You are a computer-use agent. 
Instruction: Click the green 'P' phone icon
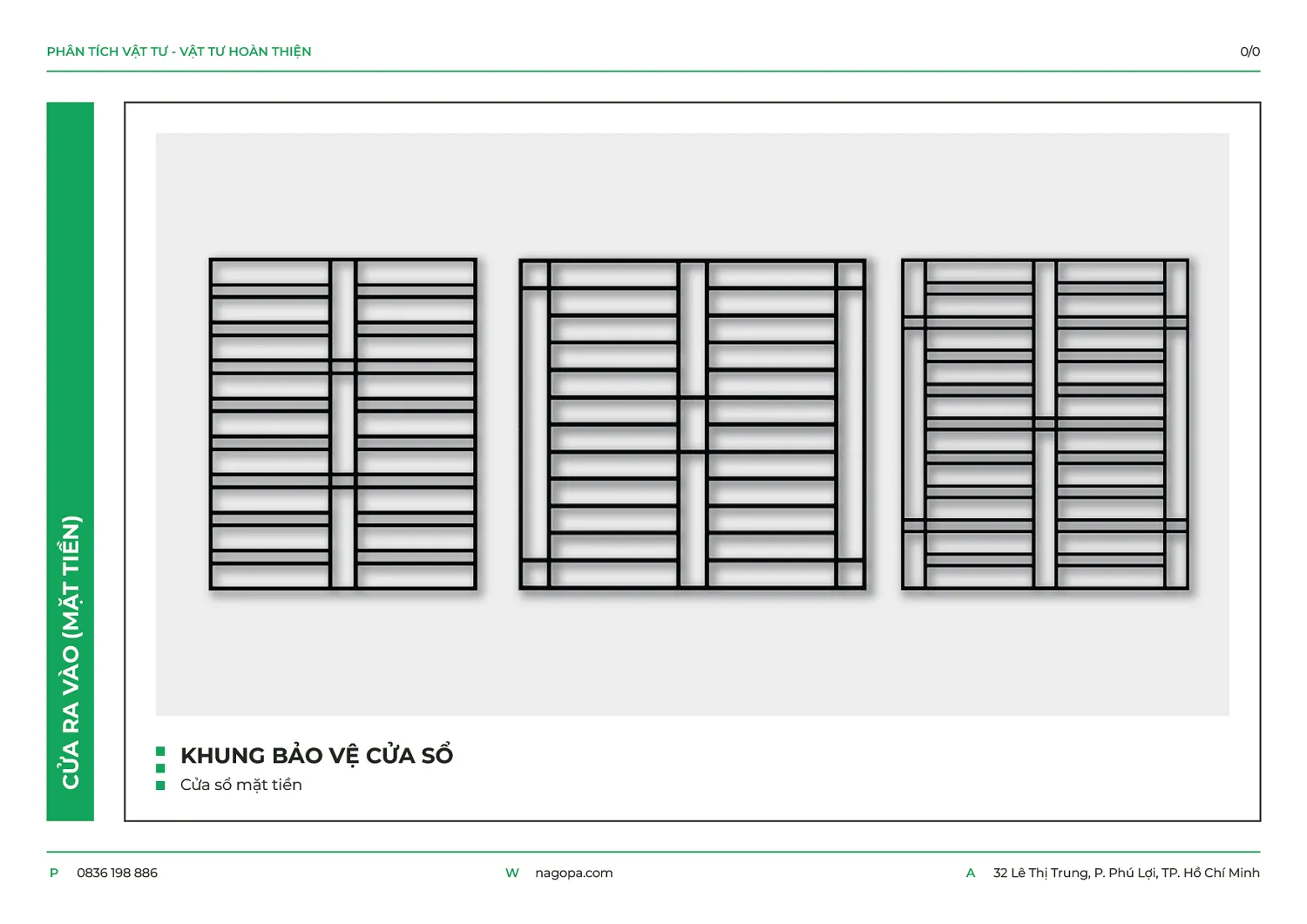pos(54,873)
